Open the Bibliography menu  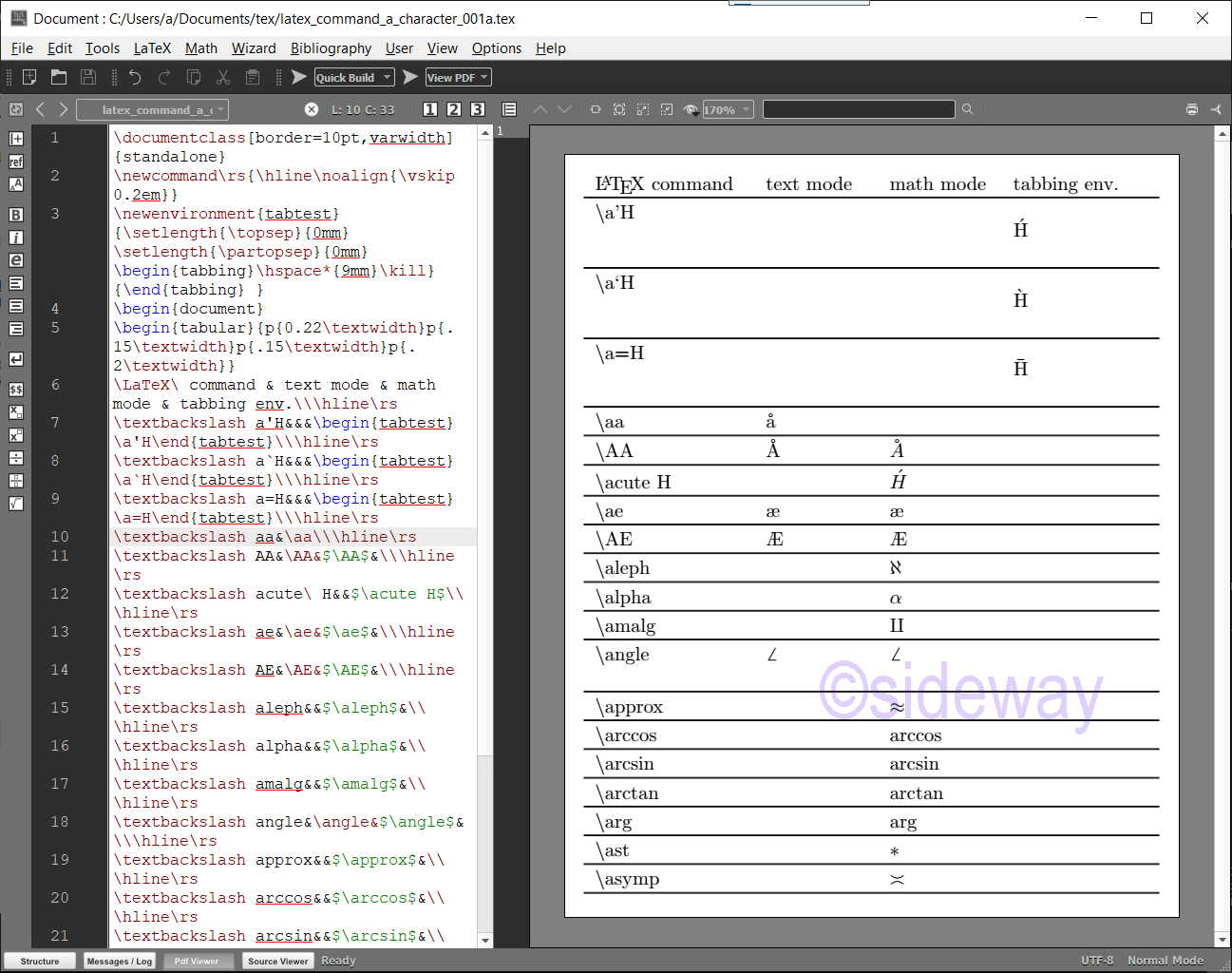pos(331,48)
